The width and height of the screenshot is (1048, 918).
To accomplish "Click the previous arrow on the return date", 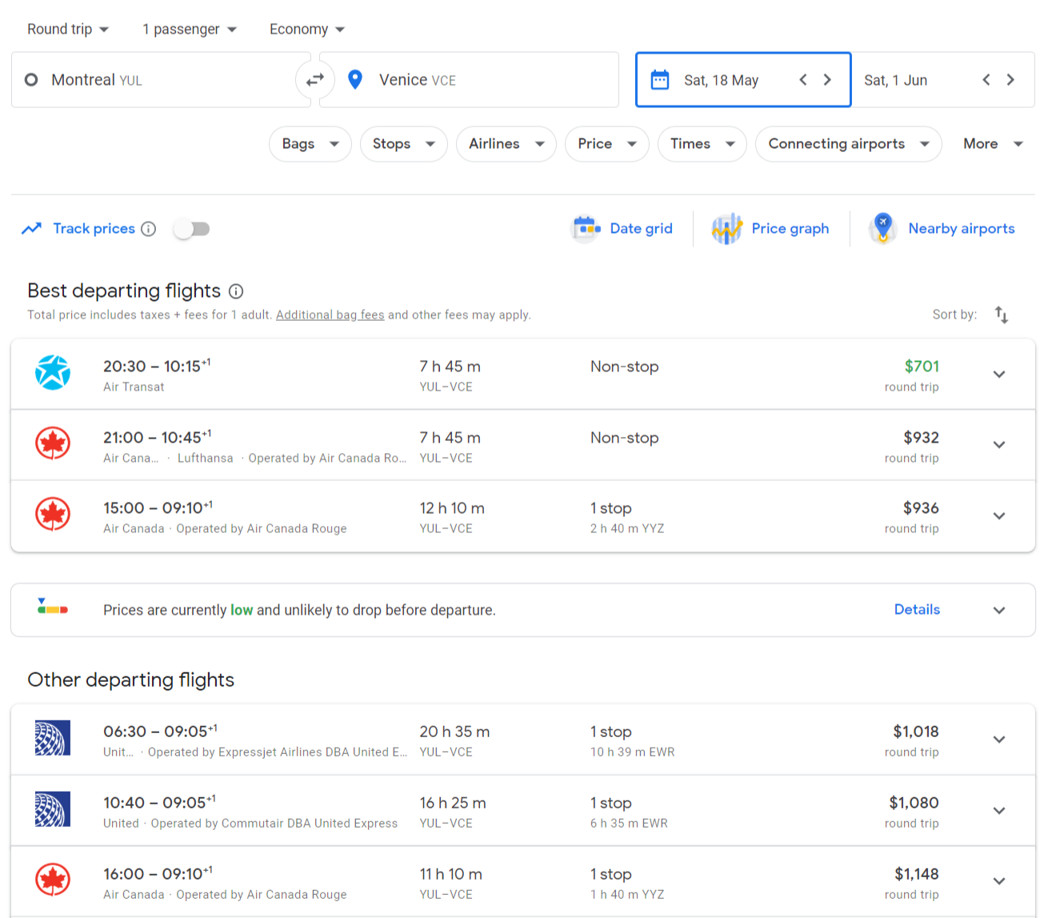I will [986, 79].
